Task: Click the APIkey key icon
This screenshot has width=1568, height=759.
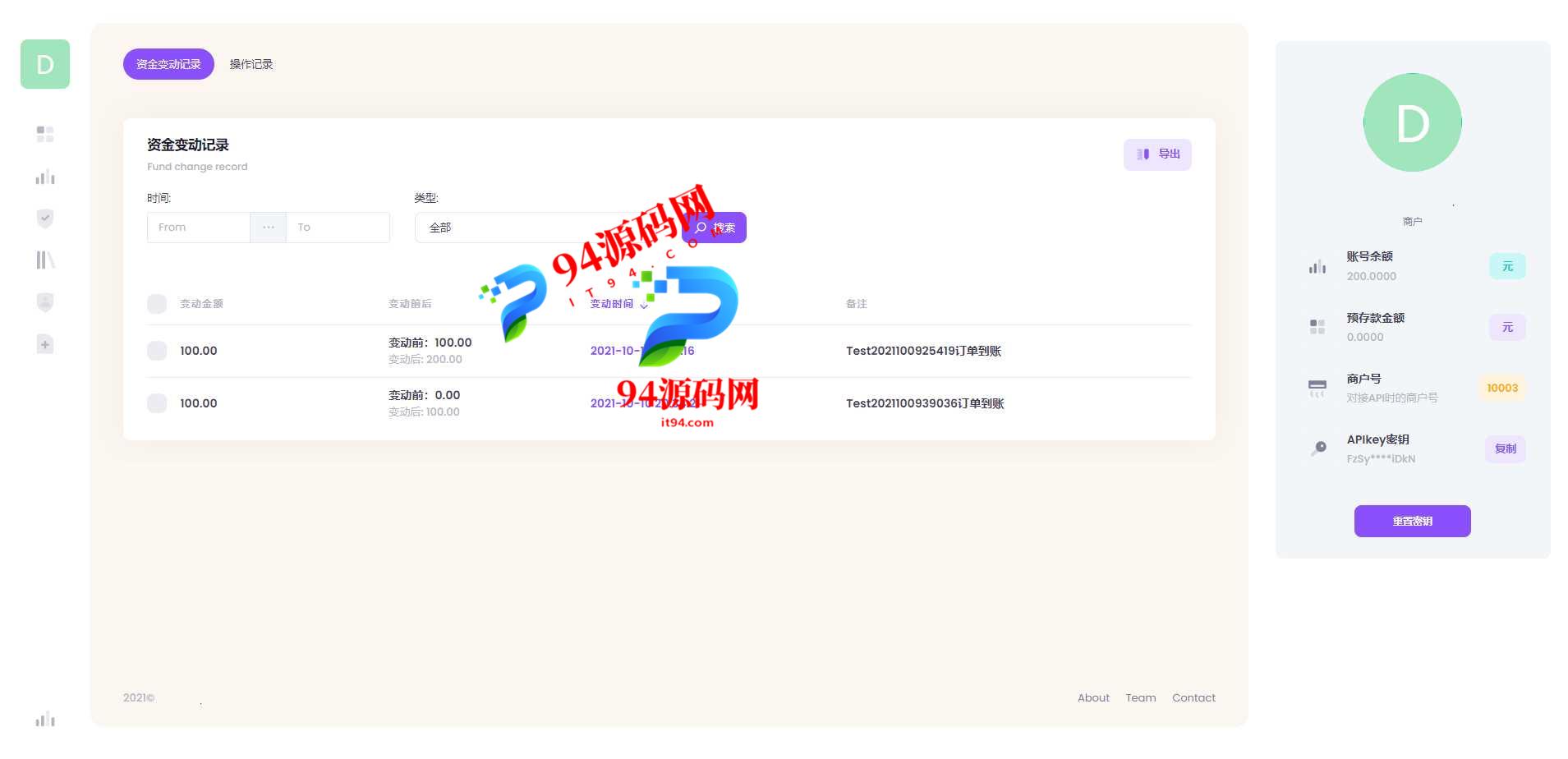Action: click(1318, 448)
